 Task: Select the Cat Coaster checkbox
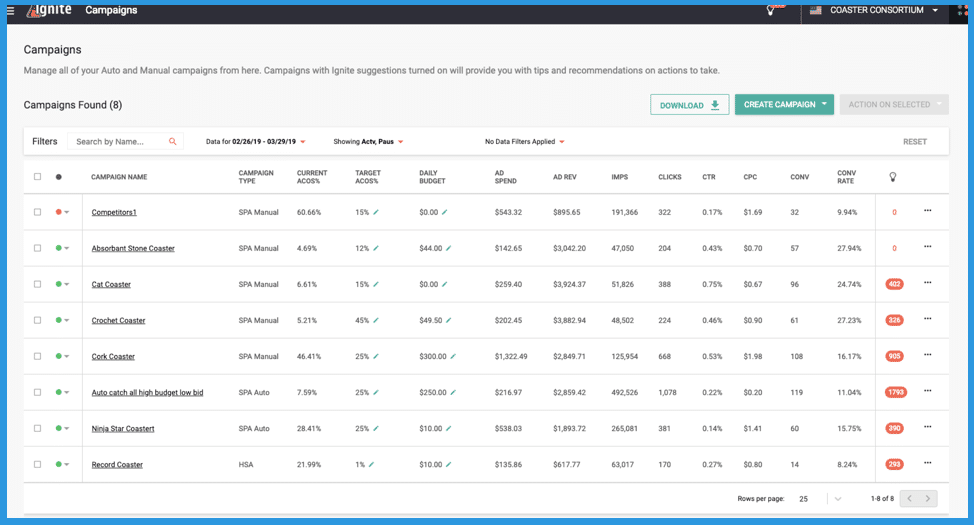[x=37, y=284]
